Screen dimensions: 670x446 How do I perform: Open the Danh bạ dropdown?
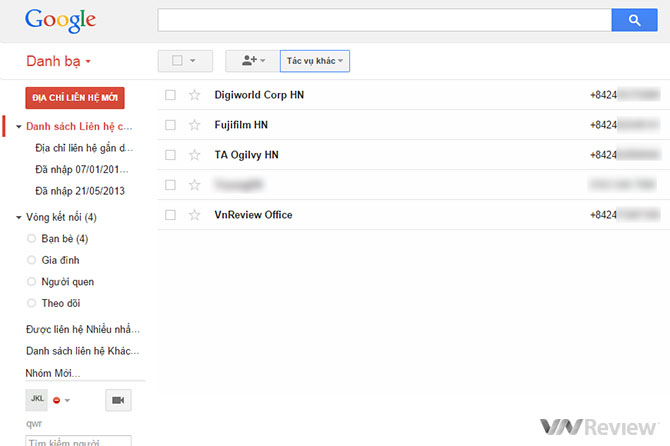pos(59,62)
